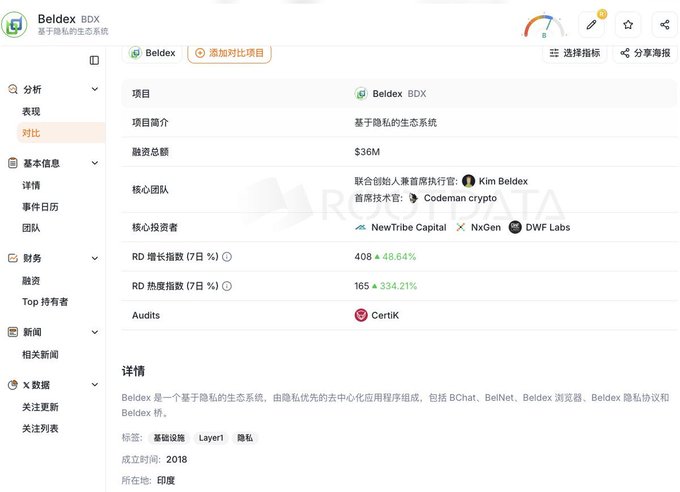Open the 表现 sidebar item
680x492 pixels.
tap(31, 112)
